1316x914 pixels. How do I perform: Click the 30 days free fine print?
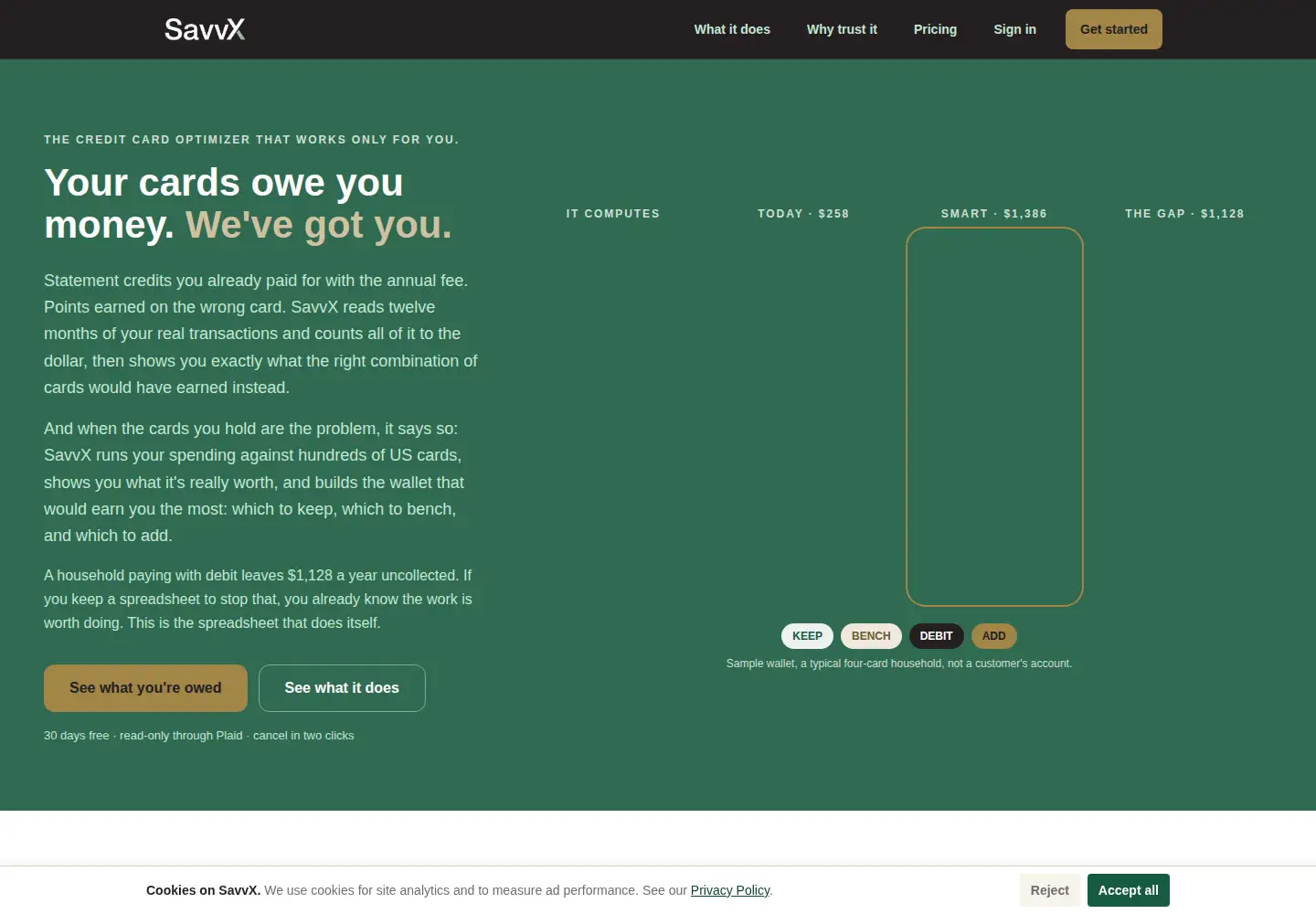[199, 736]
